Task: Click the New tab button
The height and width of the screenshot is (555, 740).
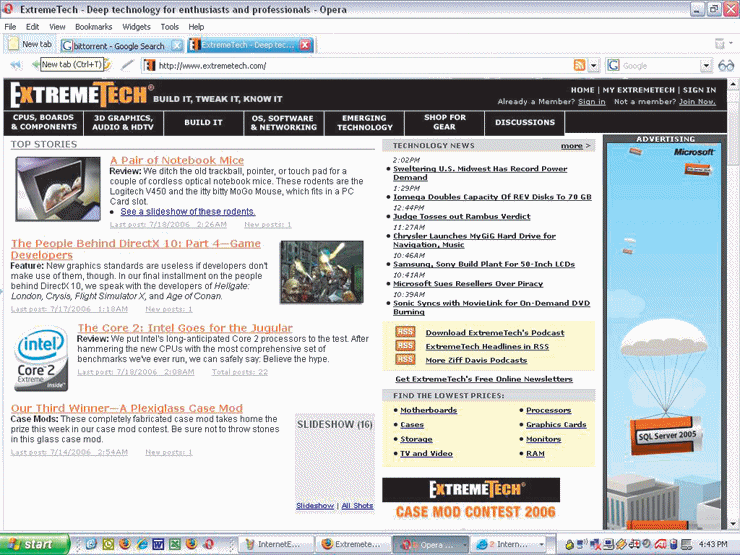Action: coord(31,44)
